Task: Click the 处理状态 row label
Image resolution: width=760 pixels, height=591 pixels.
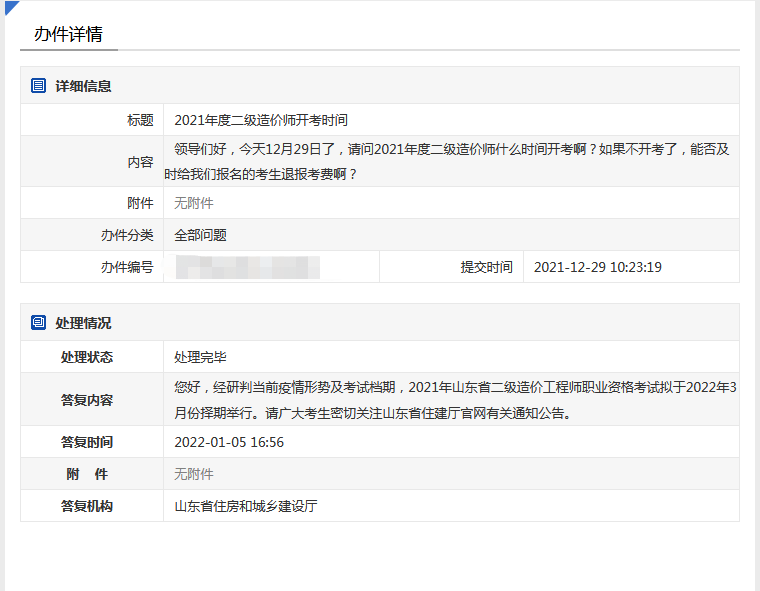Action: click(87, 357)
